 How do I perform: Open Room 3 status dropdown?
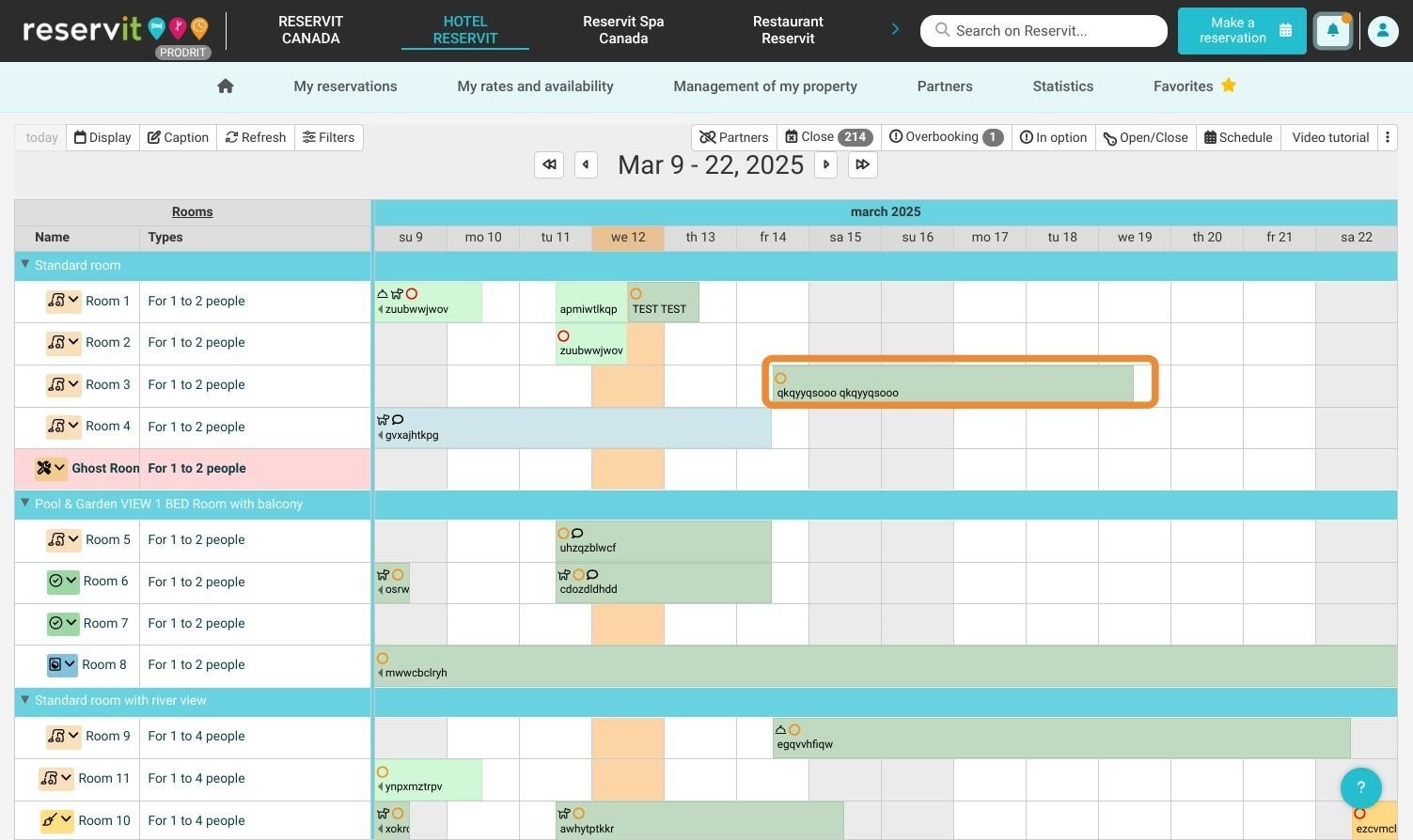point(64,384)
